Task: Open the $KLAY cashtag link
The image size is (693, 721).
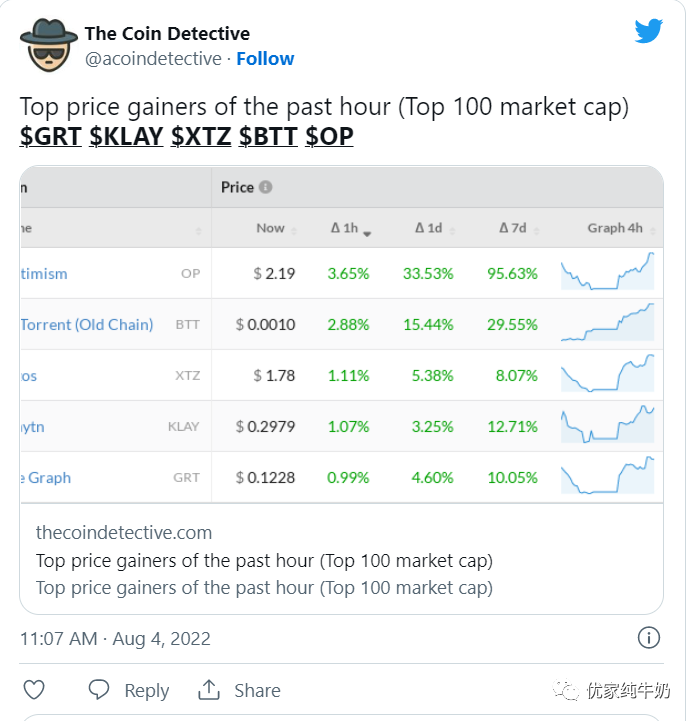Action: point(126,136)
